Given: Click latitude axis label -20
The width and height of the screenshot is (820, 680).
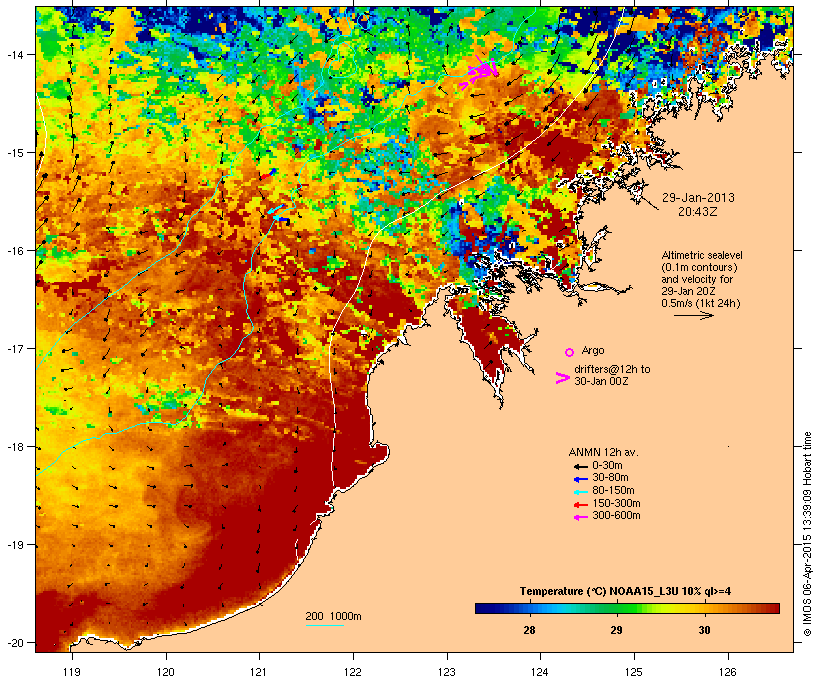Looking at the screenshot, I should click(14, 643).
